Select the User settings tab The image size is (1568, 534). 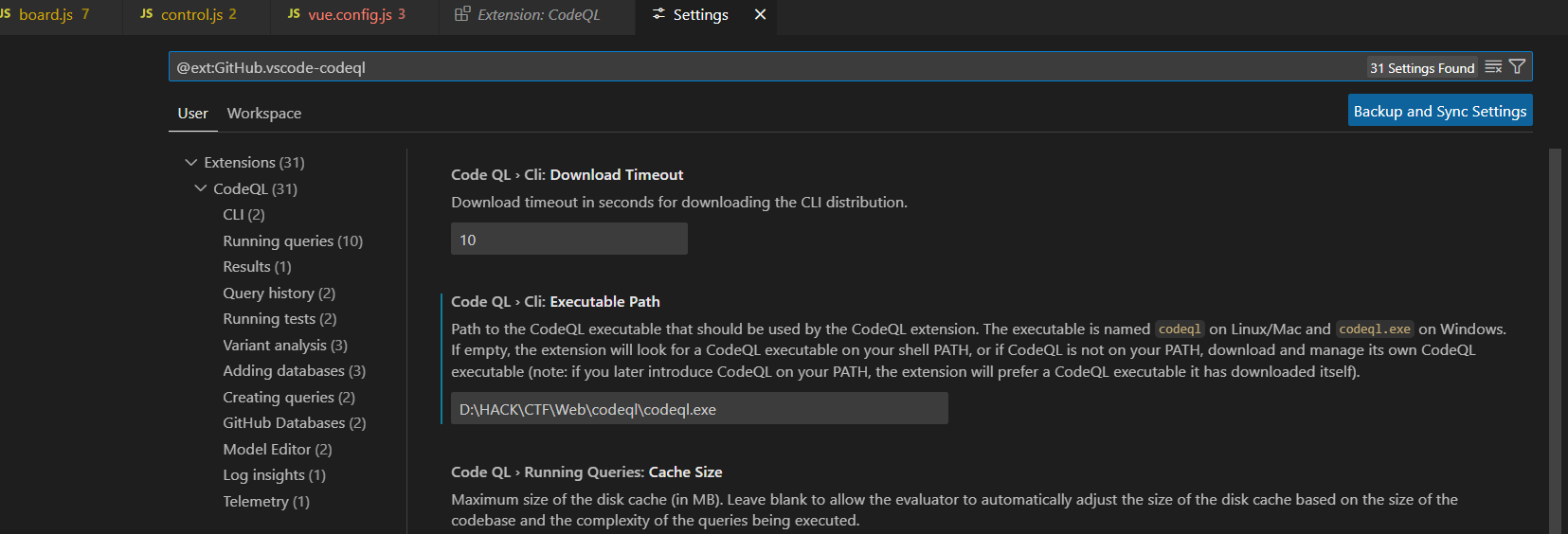tap(192, 114)
